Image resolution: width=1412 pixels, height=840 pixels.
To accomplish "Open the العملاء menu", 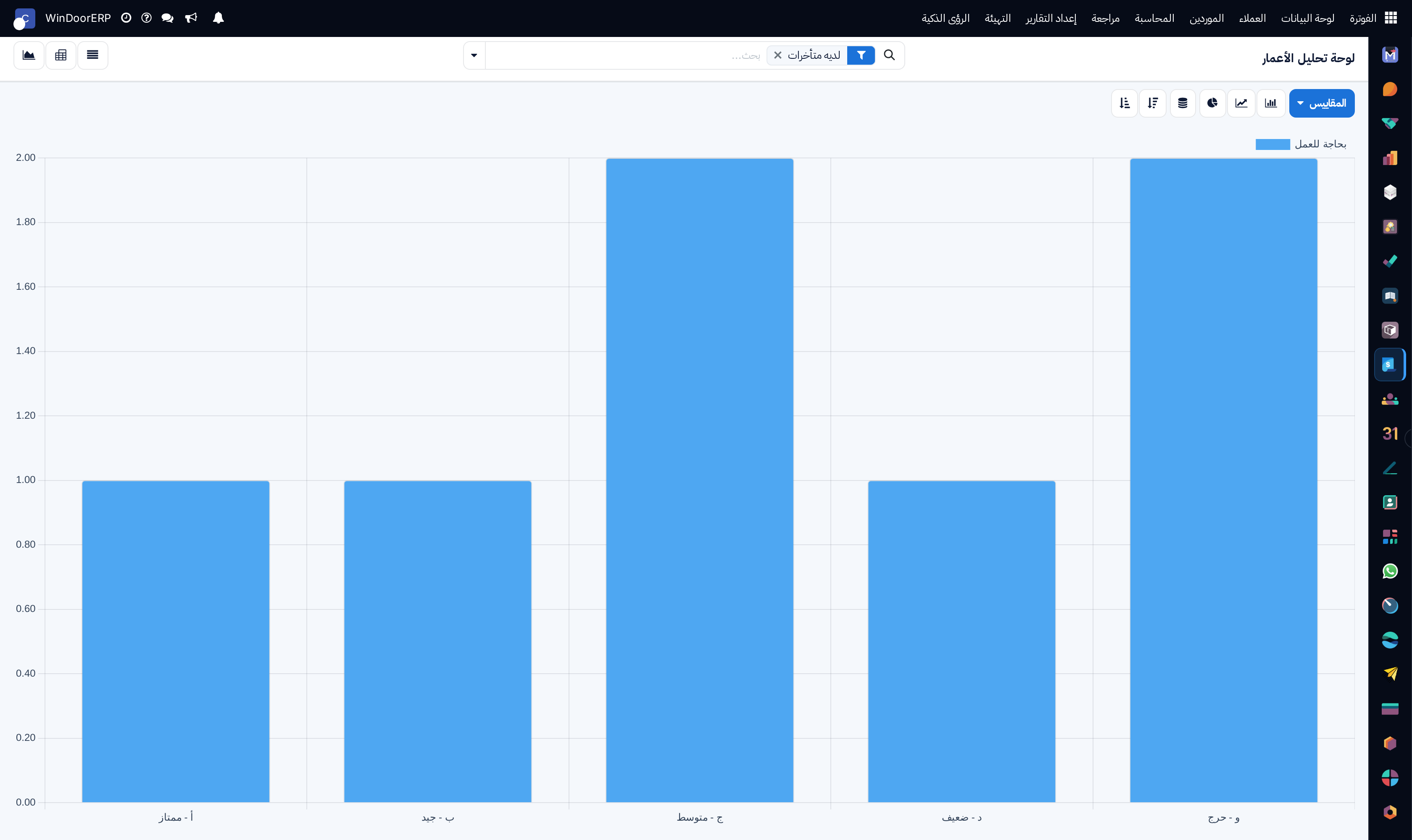I will click(x=1252, y=18).
